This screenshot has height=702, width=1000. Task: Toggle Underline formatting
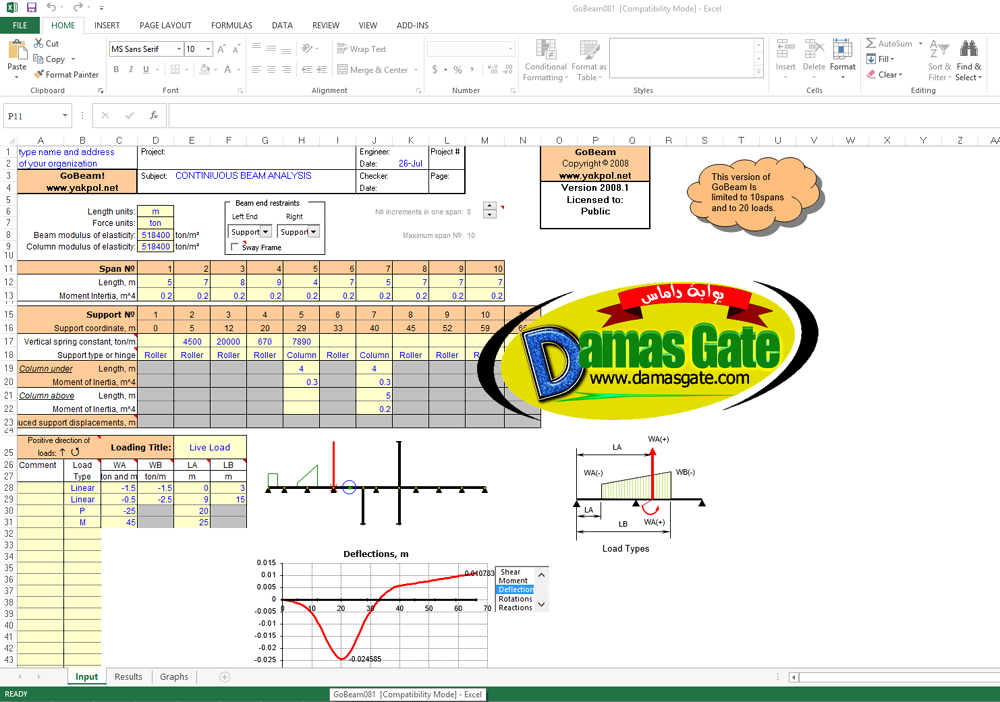[146, 69]
